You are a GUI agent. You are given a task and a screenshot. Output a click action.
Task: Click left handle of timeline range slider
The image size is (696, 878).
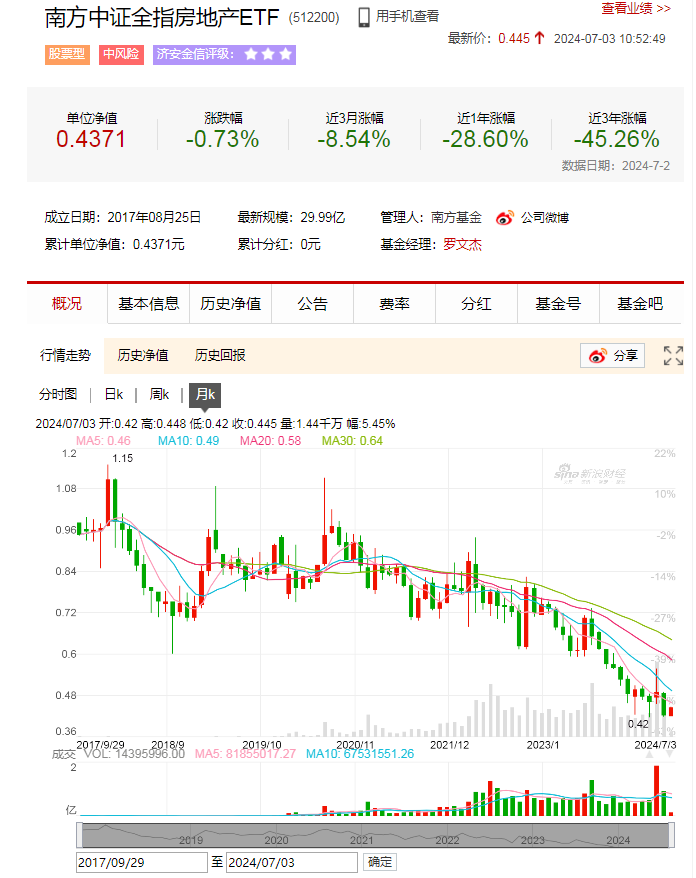[x=79, y=835]
